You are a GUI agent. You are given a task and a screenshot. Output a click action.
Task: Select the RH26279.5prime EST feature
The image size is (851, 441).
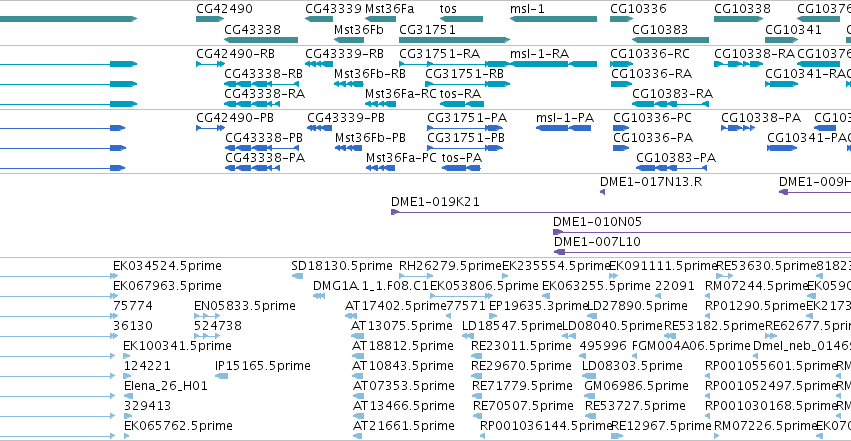pos(416,276)
